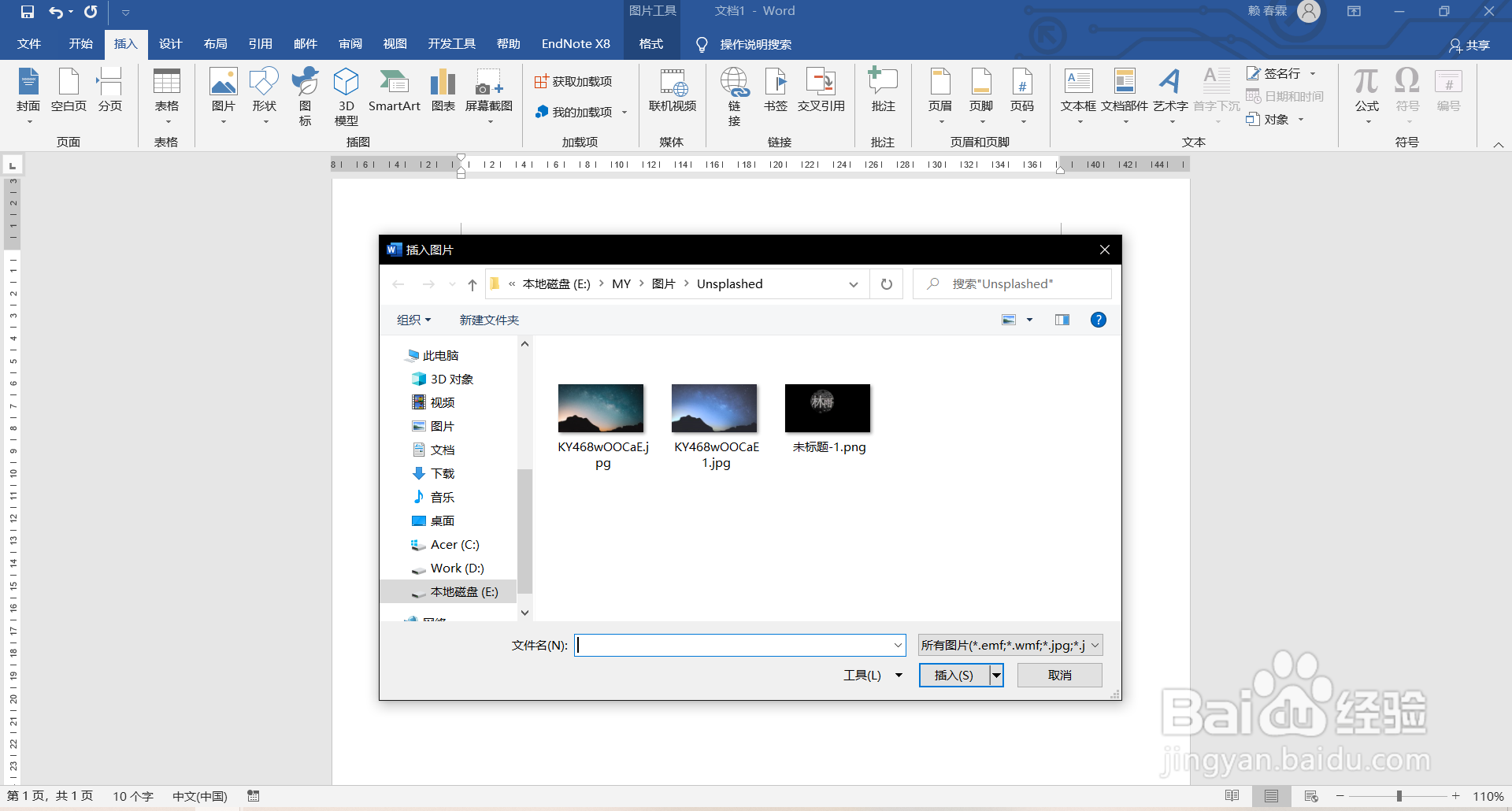Insert a SmartArt graphic
Viewport: 1512px width, 811px height.
[x=394, y=91]
